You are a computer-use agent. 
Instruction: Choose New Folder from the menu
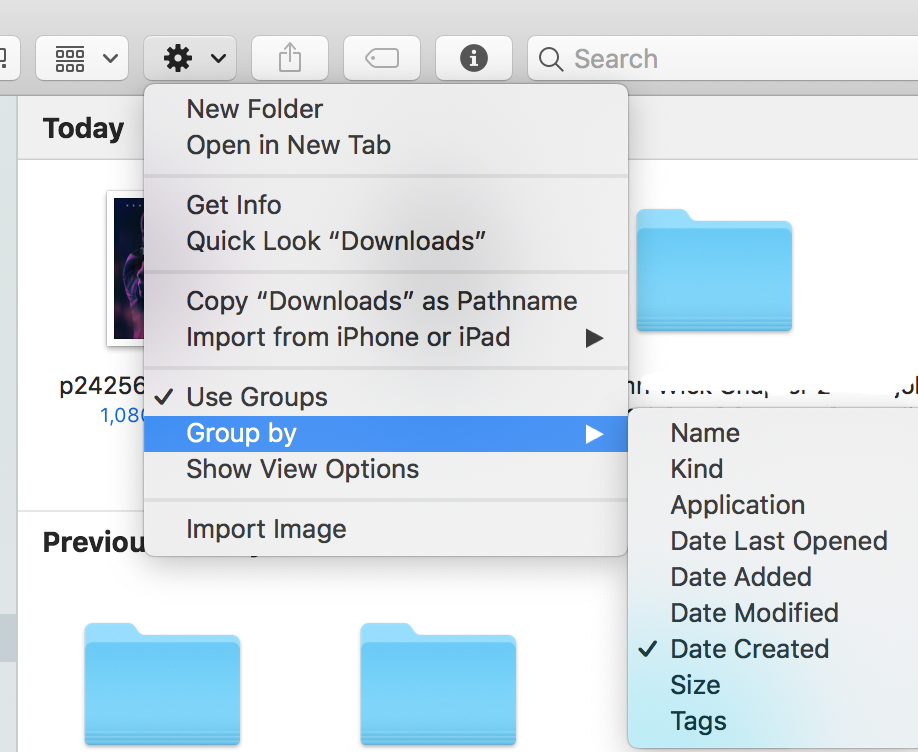(x=386, y=109)
